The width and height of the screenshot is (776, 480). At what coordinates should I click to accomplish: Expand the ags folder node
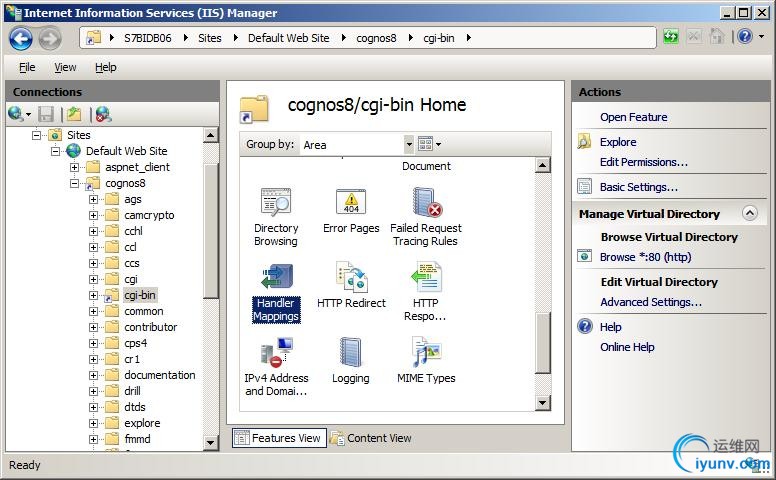(93, 199)
